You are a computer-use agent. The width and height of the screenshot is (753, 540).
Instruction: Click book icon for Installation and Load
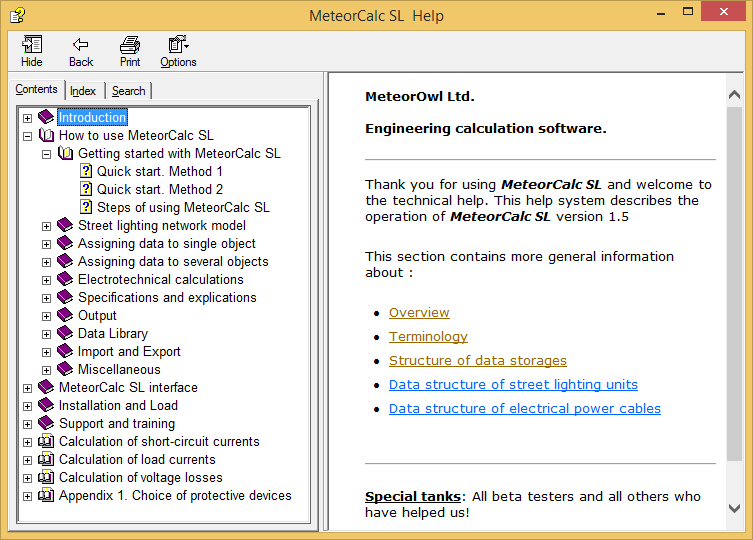[x=46, y=405]
